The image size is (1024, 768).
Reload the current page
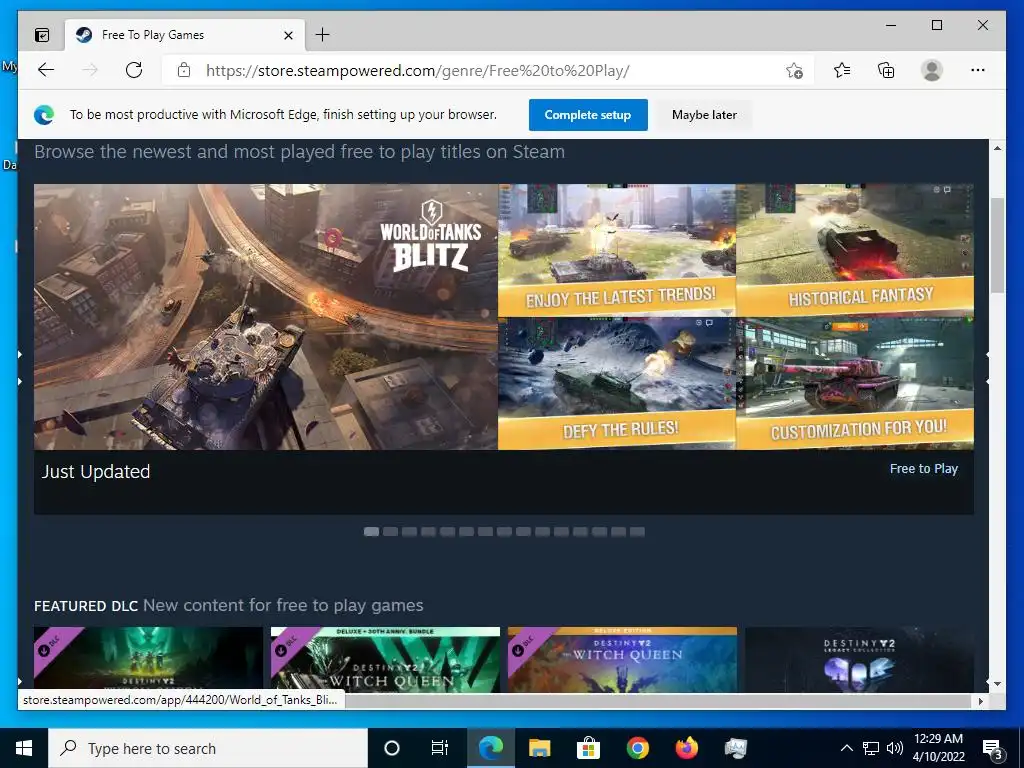tap(134, 70)
